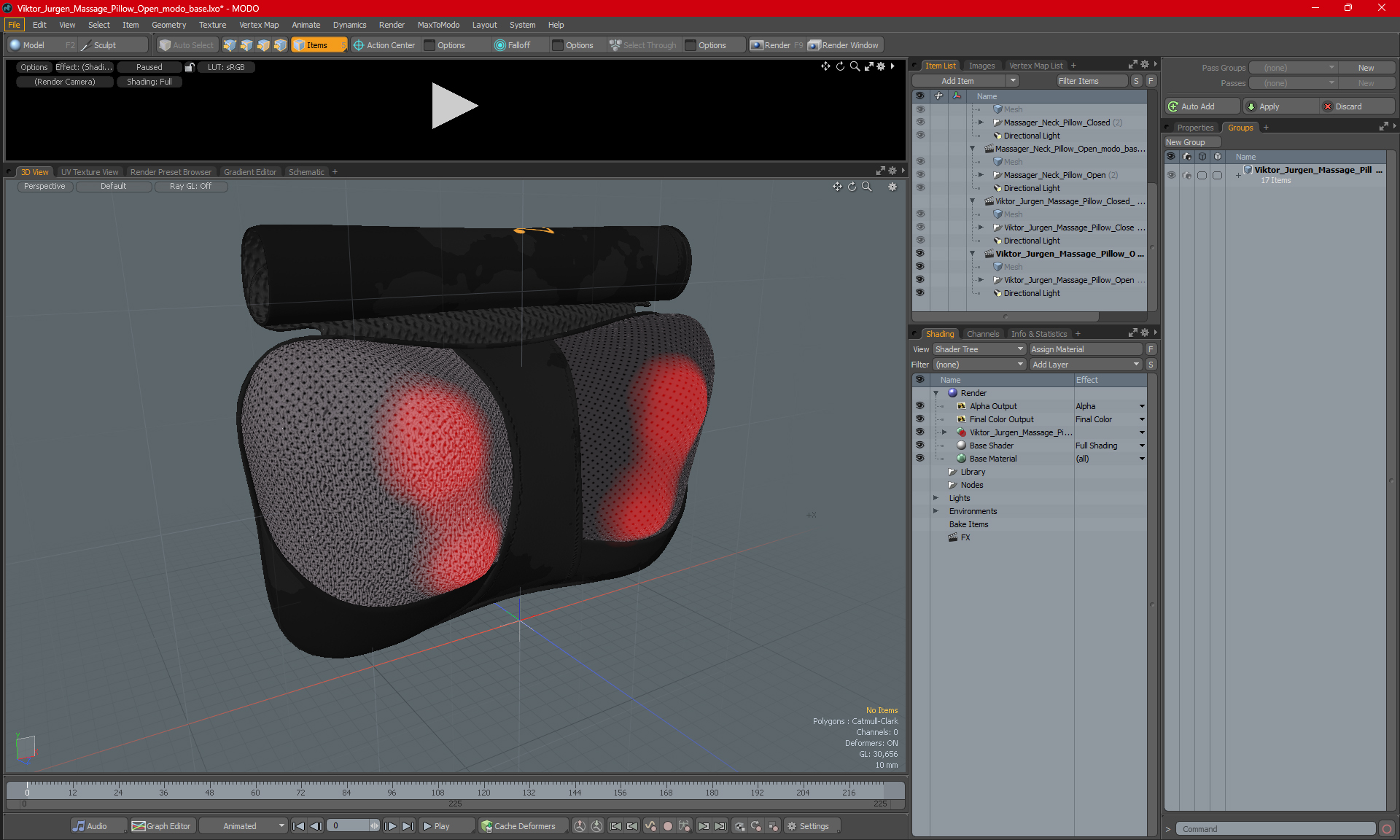The height and width of the screenshot is (840, 1400).
Task: Switch to UV Texture View tab
Action: [x=89, y=172]
